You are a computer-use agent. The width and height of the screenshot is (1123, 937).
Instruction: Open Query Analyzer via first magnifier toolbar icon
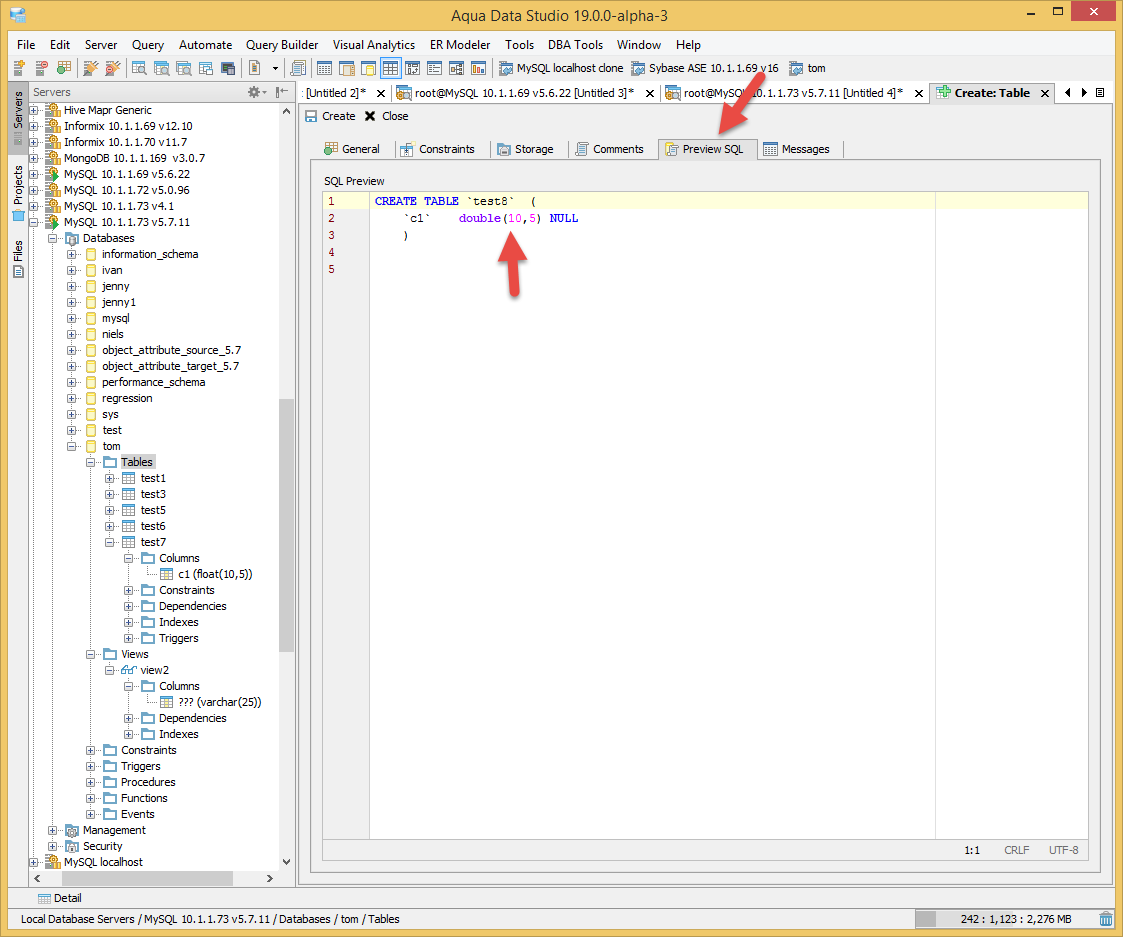[139, 68]
